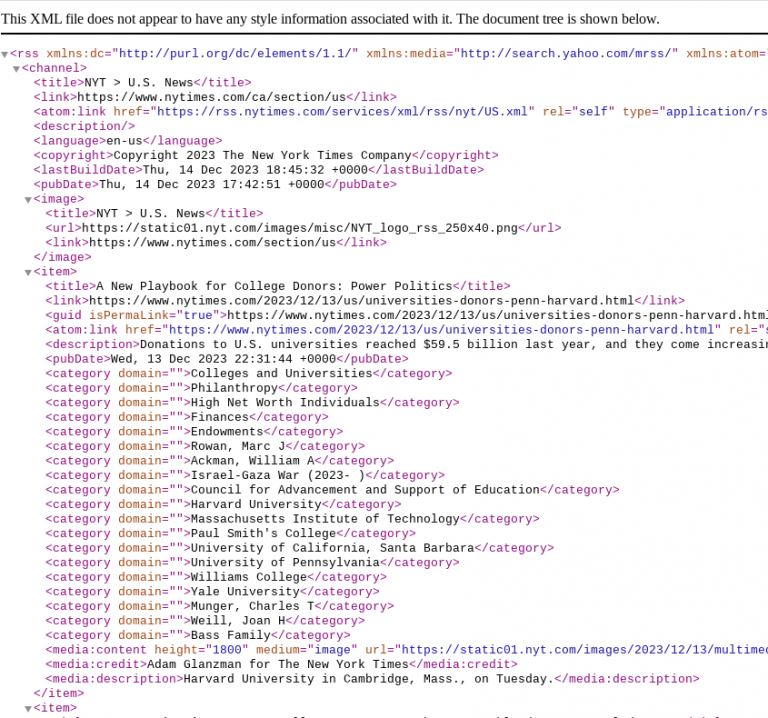Collapse the rss root element triangle
This screenshot has height=718, width=768.
5,54
